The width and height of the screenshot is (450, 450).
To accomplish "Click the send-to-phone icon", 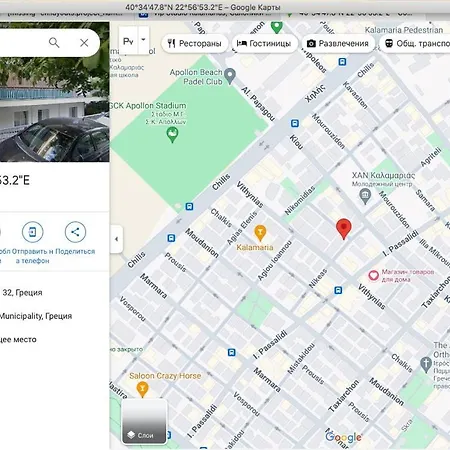I will tap(32, 232).
